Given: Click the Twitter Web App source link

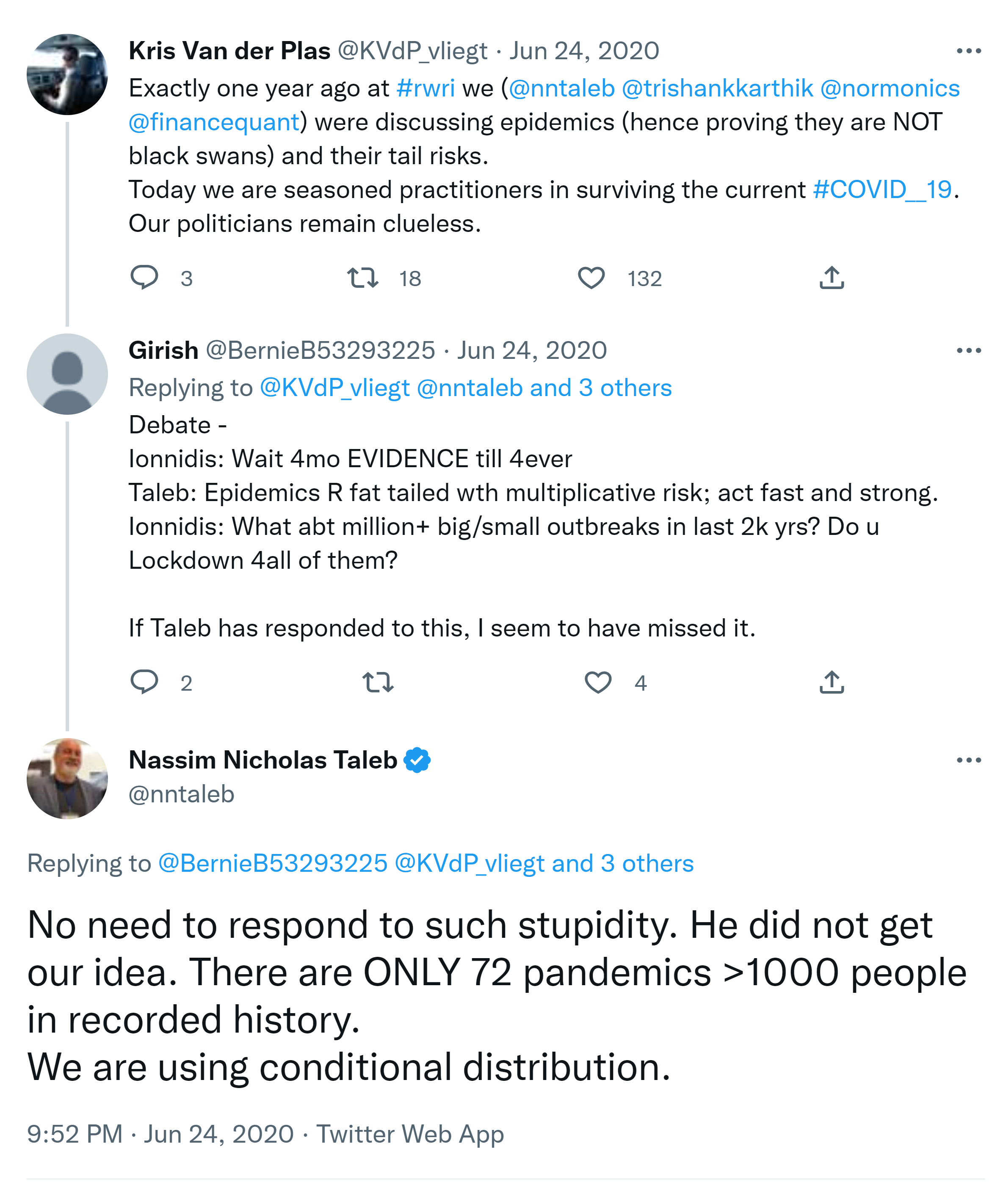Looking at the screenshot, I should click(x=409, y=1133).
